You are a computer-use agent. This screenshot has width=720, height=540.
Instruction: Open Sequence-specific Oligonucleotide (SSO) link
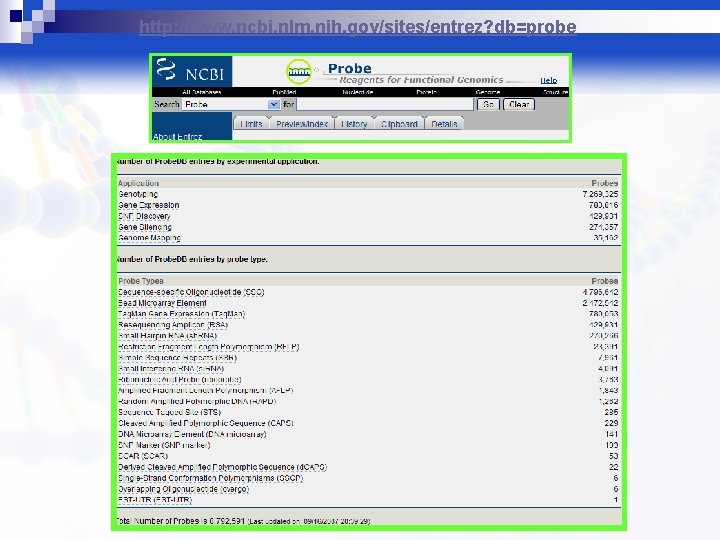[191, 292]
